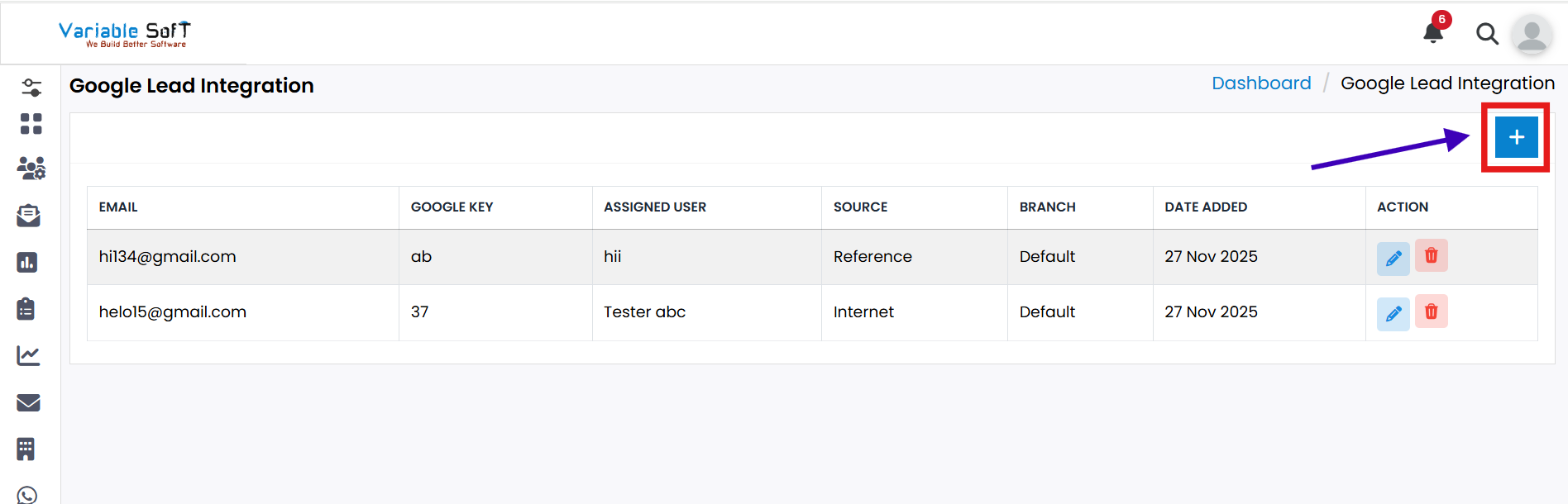This screenshot has height=504, width=1568.
Task: Click assigned user hii
Action: [612, 257]
